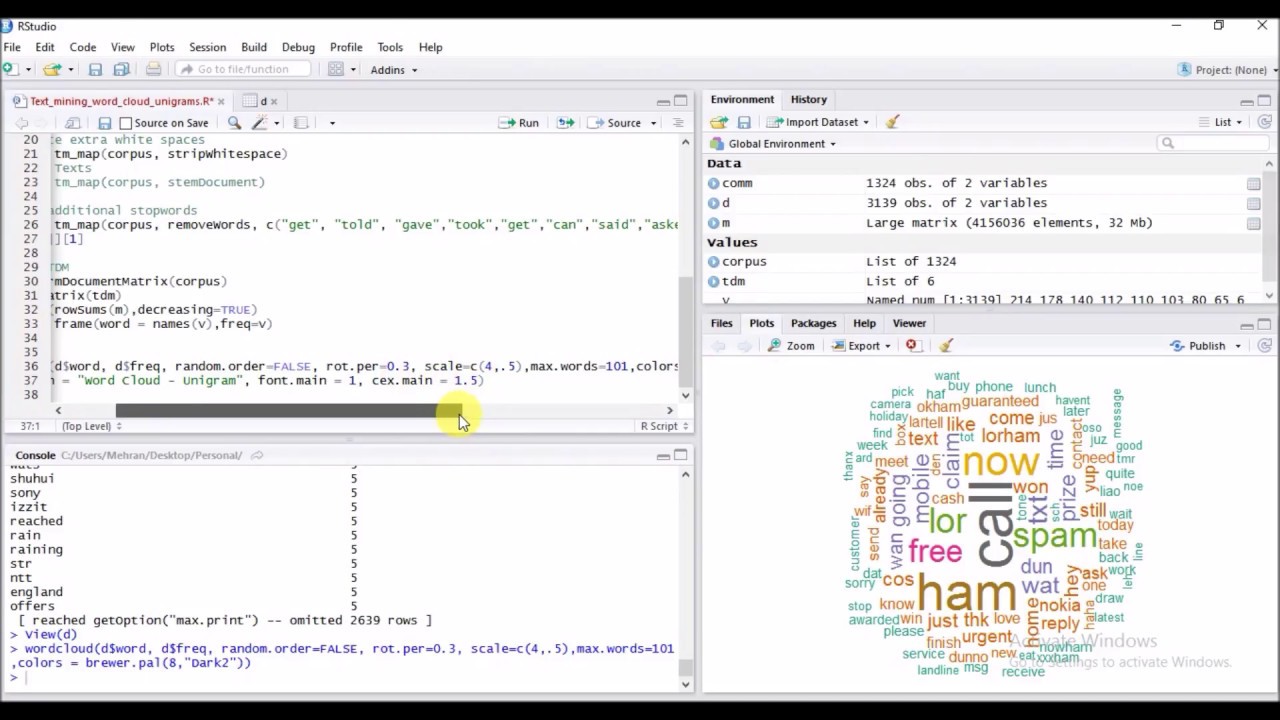The width and height of the screenshot is (1280, 720).
Task: Click the Save All documents icon
Action: [121, 69]
